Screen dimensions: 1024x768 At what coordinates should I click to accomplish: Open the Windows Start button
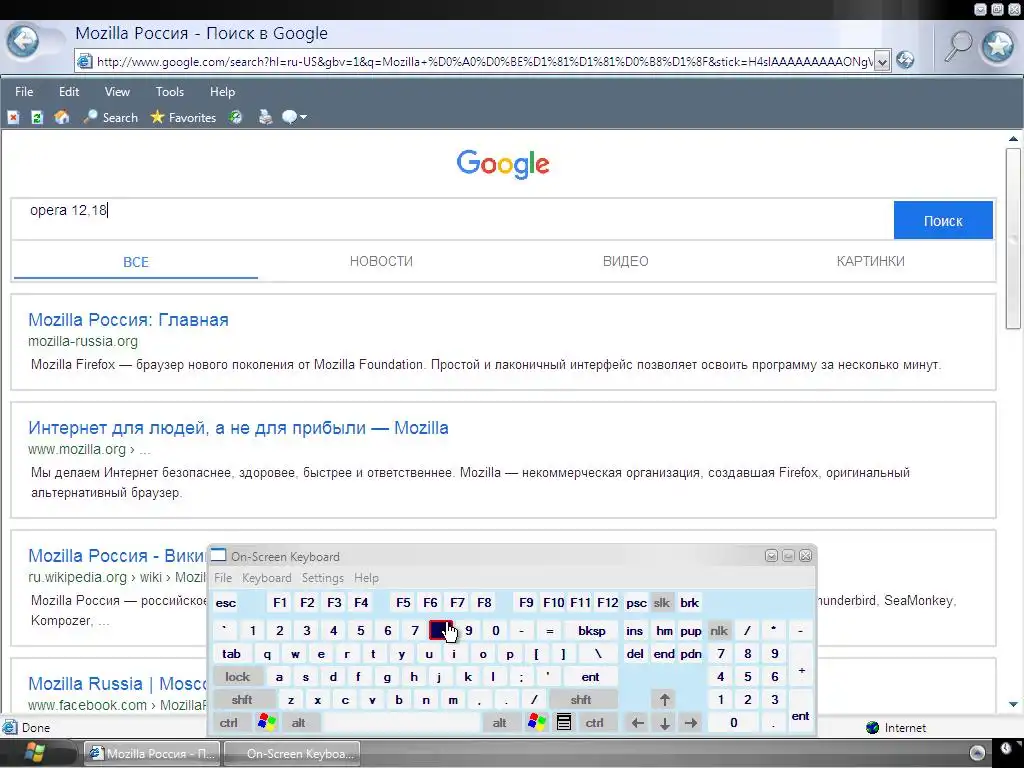click(35, 753)
